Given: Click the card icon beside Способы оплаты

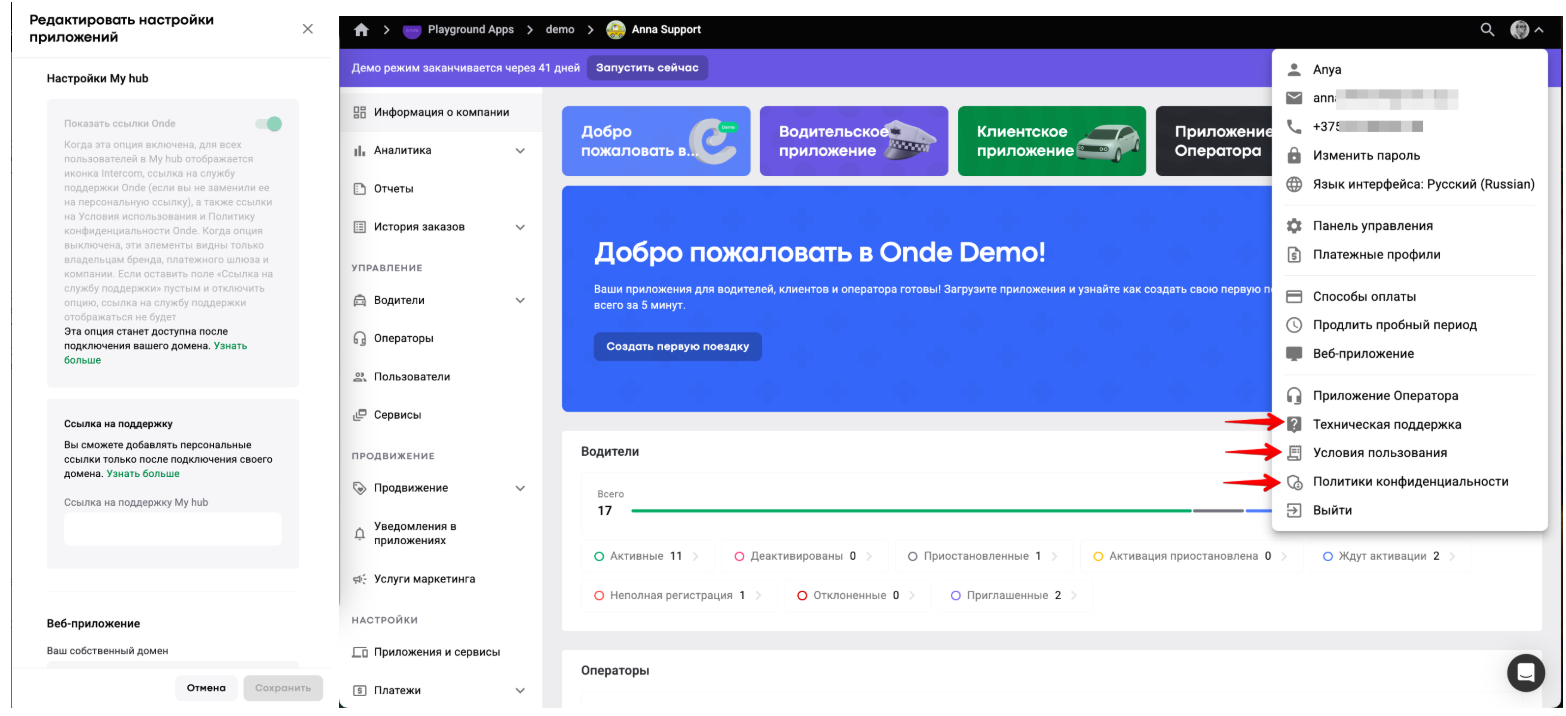Looking at the screenshot, I should (x=1294, y=296).
